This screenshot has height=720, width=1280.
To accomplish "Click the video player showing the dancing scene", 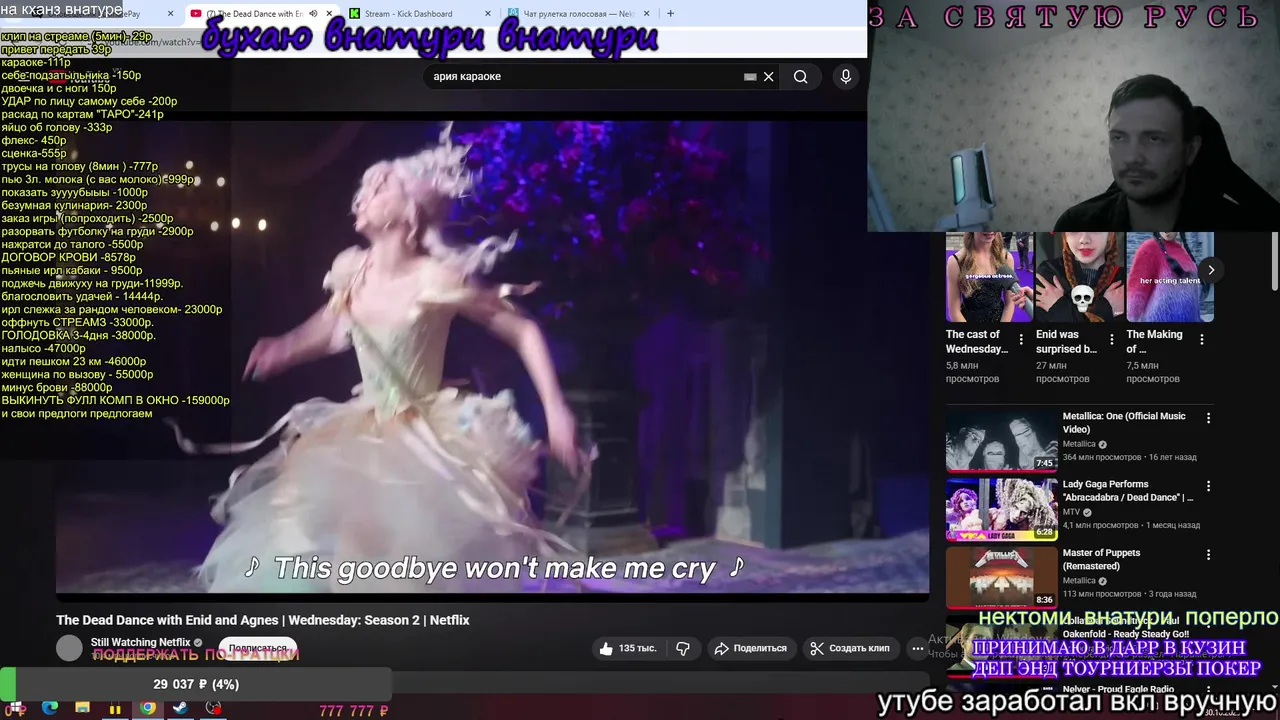I will tap(492, 357).
